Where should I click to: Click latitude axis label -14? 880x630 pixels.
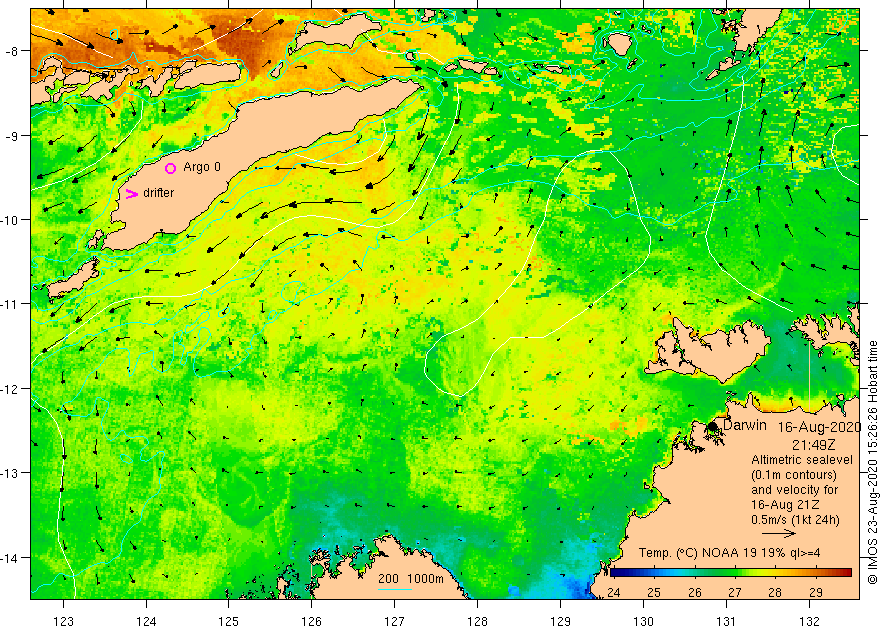click(x=10, y=558)
